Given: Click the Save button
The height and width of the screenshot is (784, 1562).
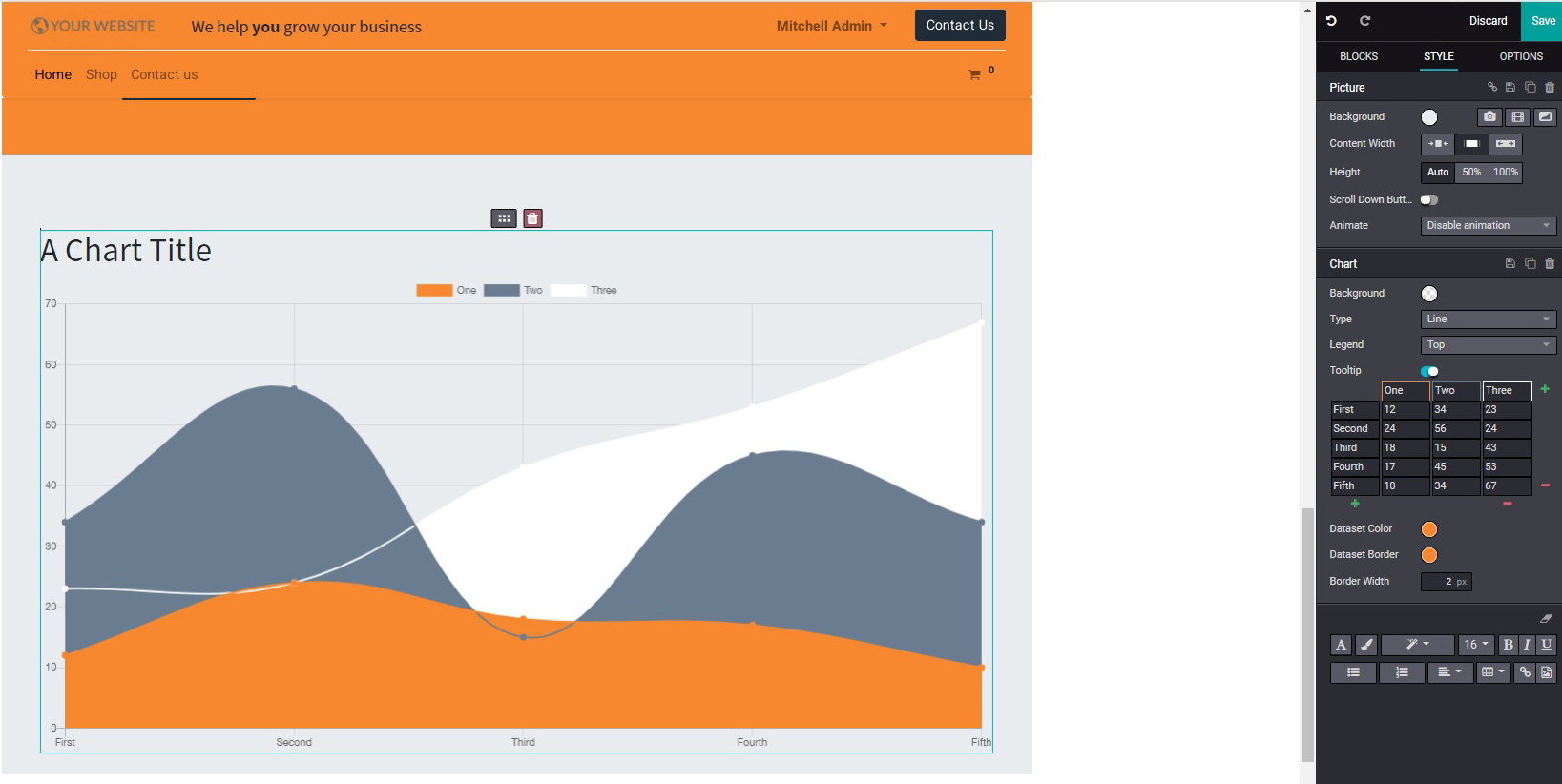Looking at the screenshot, I should [1542, 20].
